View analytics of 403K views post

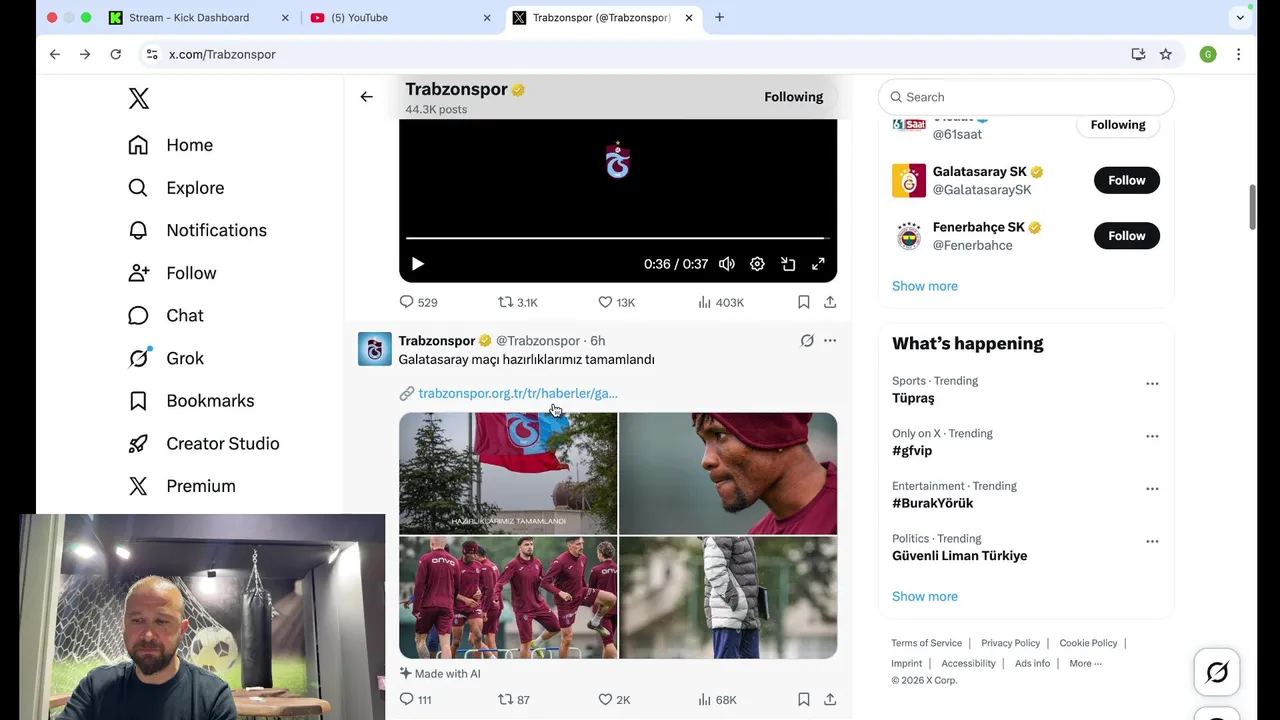tap(720, 302)
